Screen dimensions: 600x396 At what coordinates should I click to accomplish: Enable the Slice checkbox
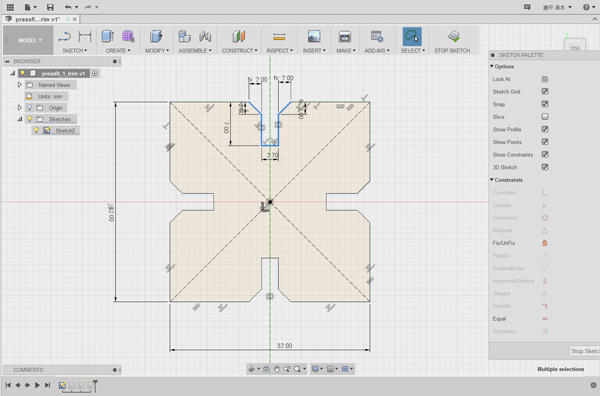click(545, 117)
